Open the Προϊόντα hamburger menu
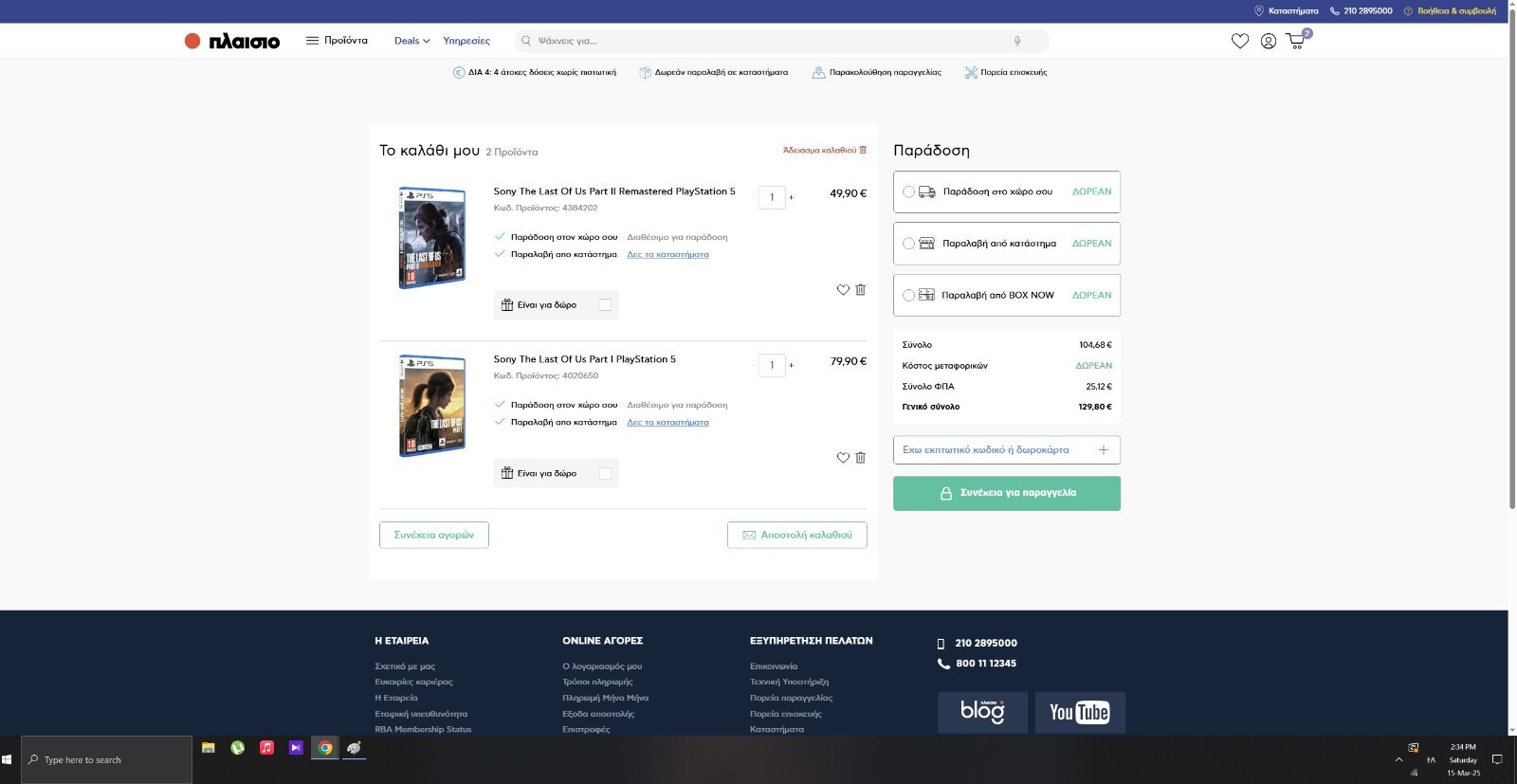 pyautogui.click(x=337, y=41)
